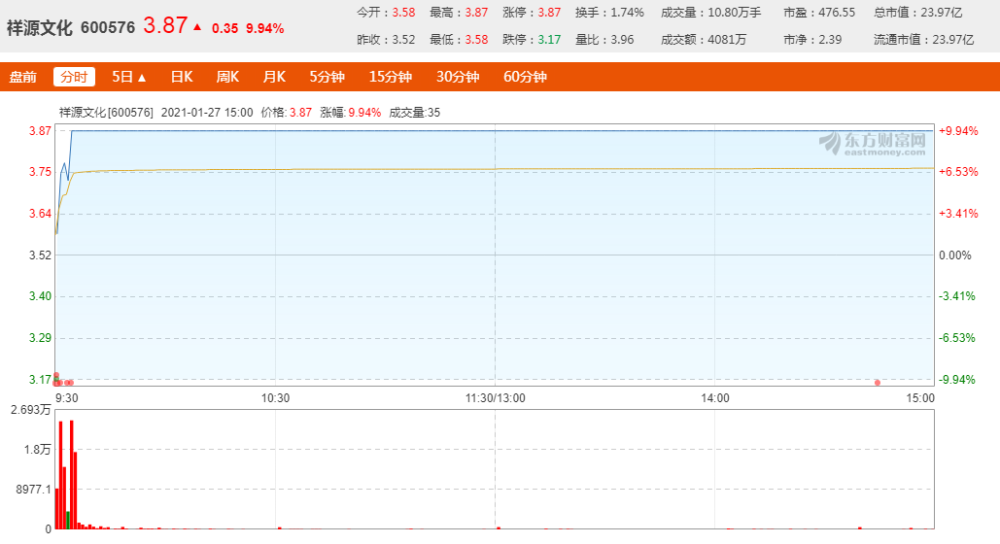The image size is (1000, 544).
Task: Click the 14:00 time axis label
Action: pos(715,398)
